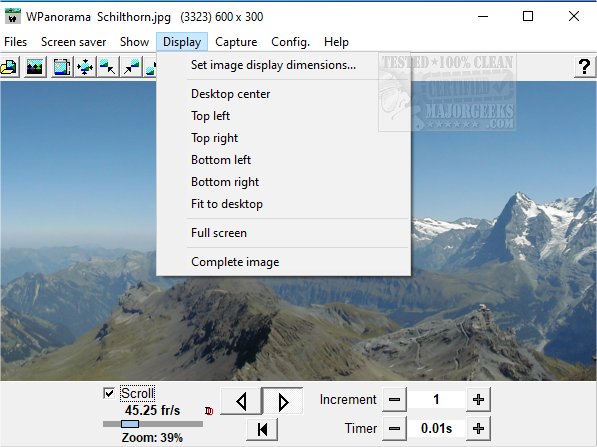This screenshot has height=447, width=597.
Task: Click the top right position toolbar icon
Action: pos(131,67)
